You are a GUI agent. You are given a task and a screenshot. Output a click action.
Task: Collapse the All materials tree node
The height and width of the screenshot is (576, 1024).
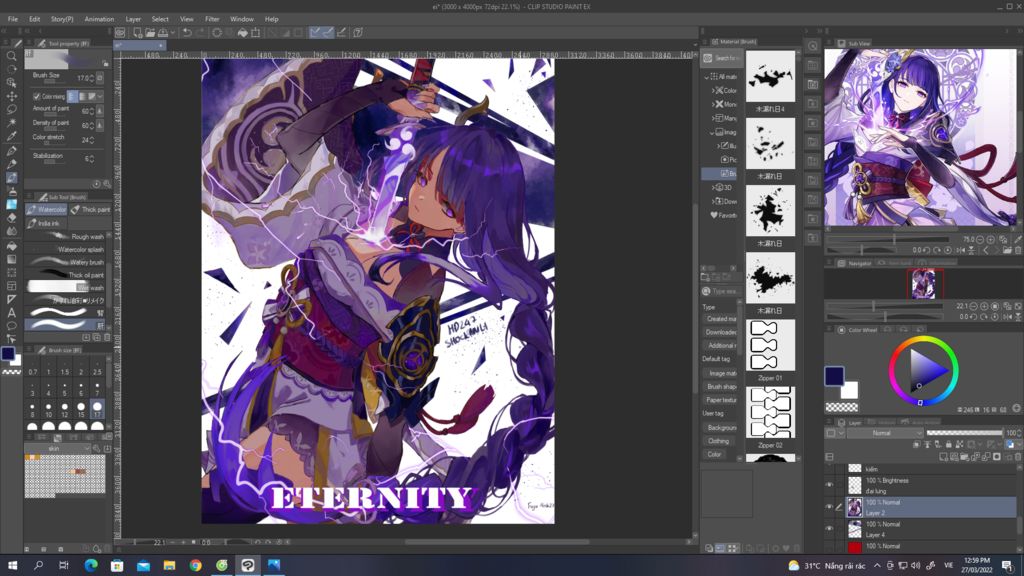(707, 76)
